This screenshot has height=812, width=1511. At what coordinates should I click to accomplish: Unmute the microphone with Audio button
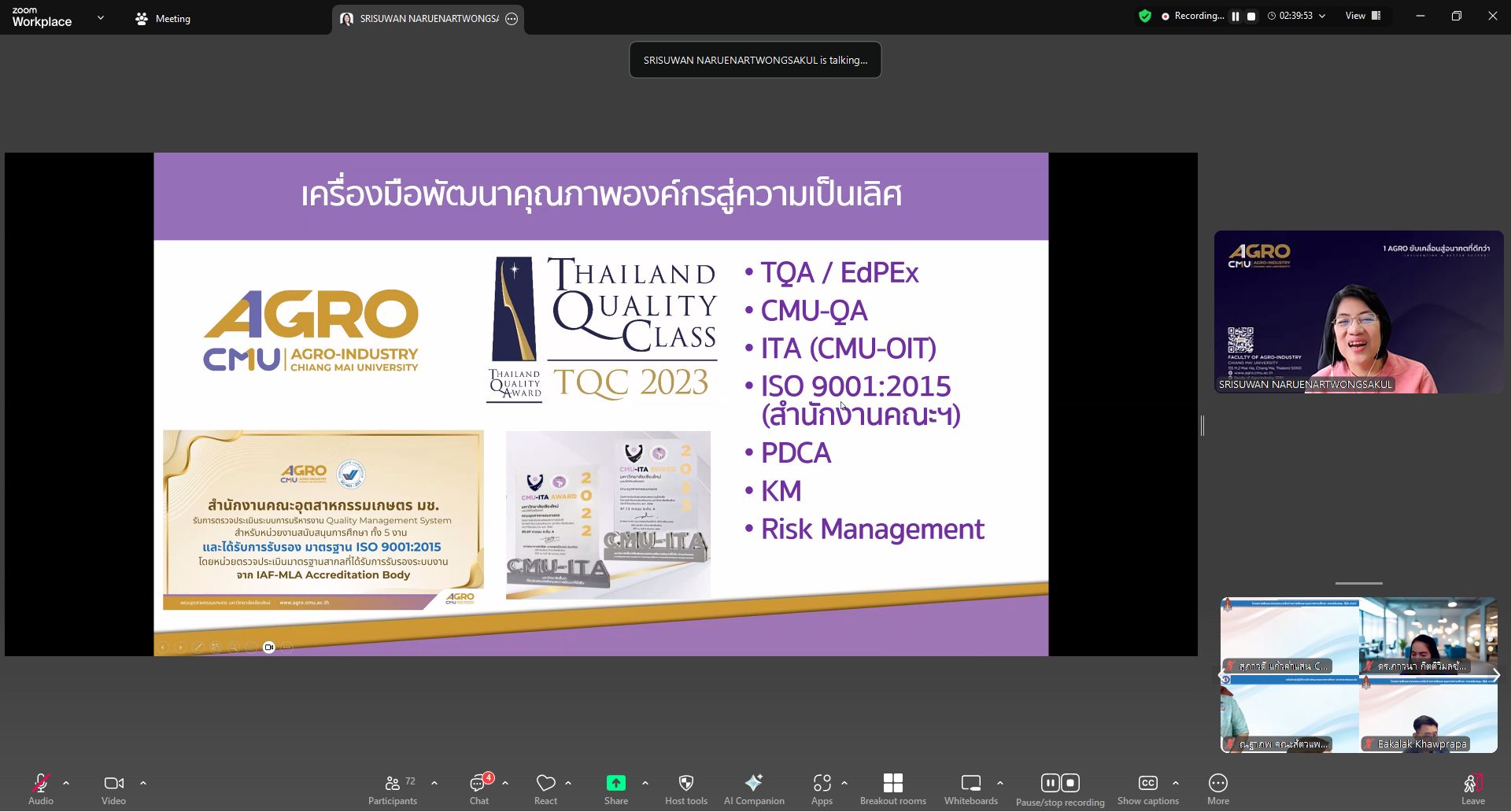41,789
